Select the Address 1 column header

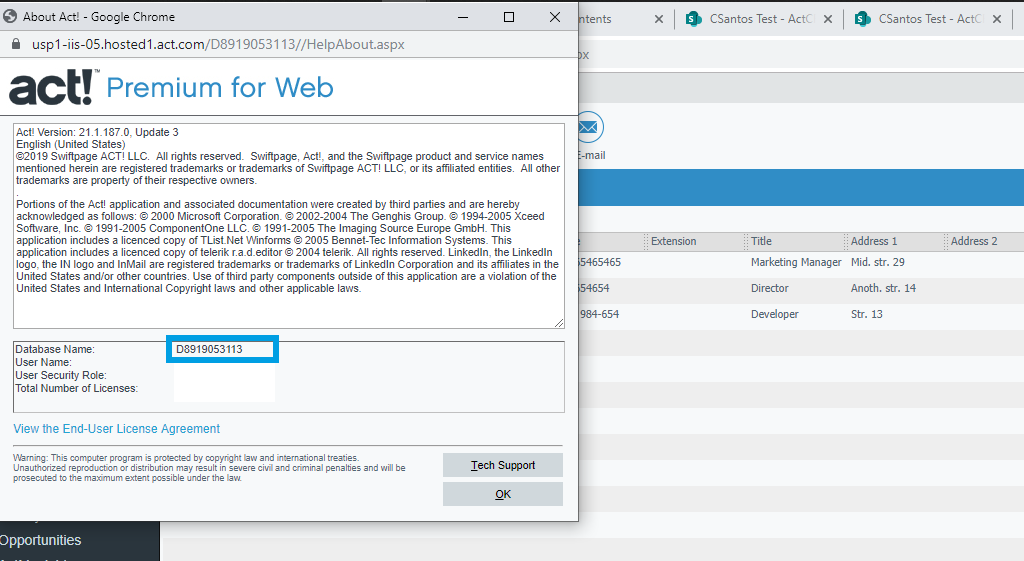click(874, 241)
